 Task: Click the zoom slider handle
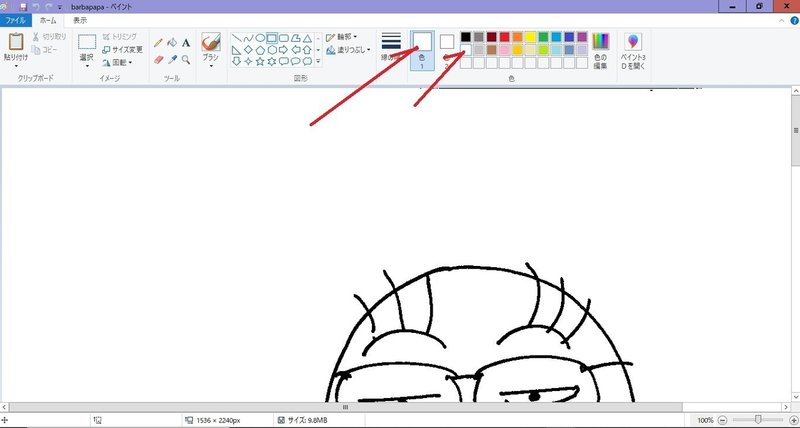tap(758, 420)
